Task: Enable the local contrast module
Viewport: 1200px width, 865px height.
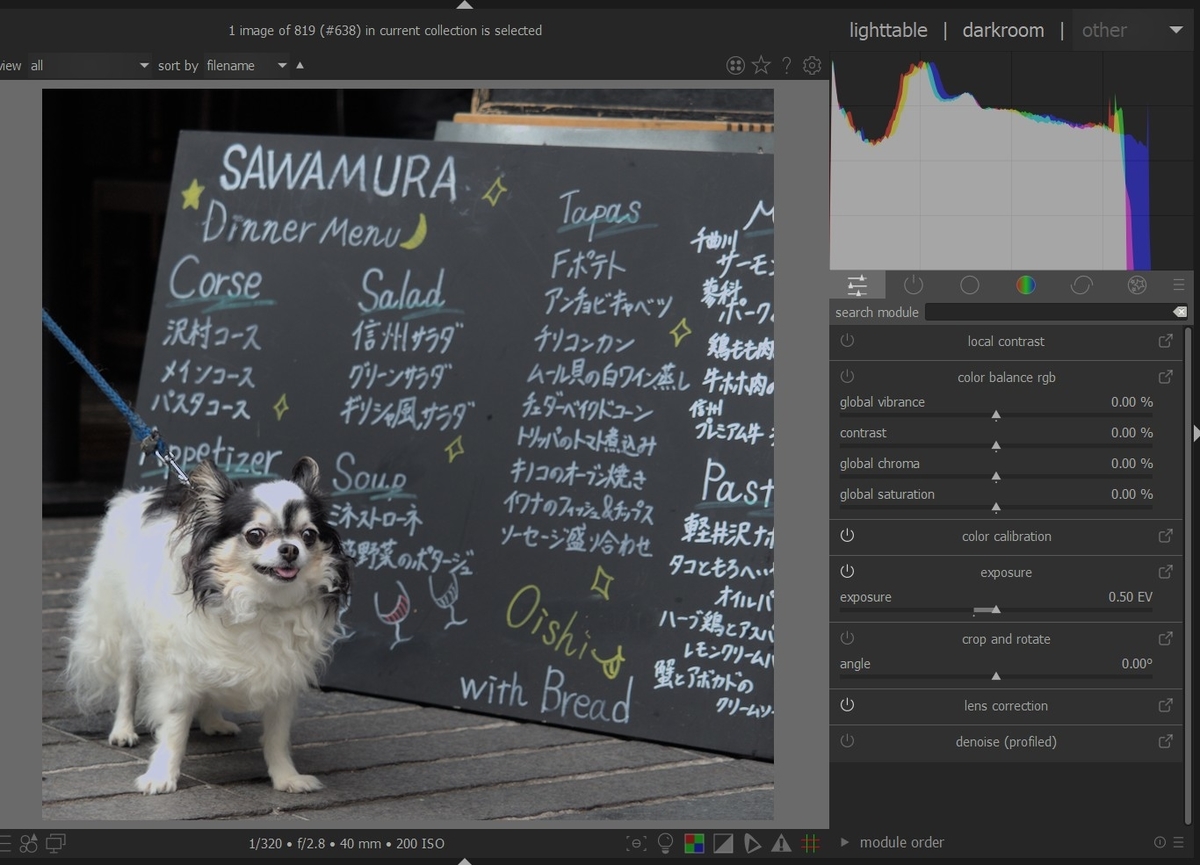Action: (x=847, y=341)
